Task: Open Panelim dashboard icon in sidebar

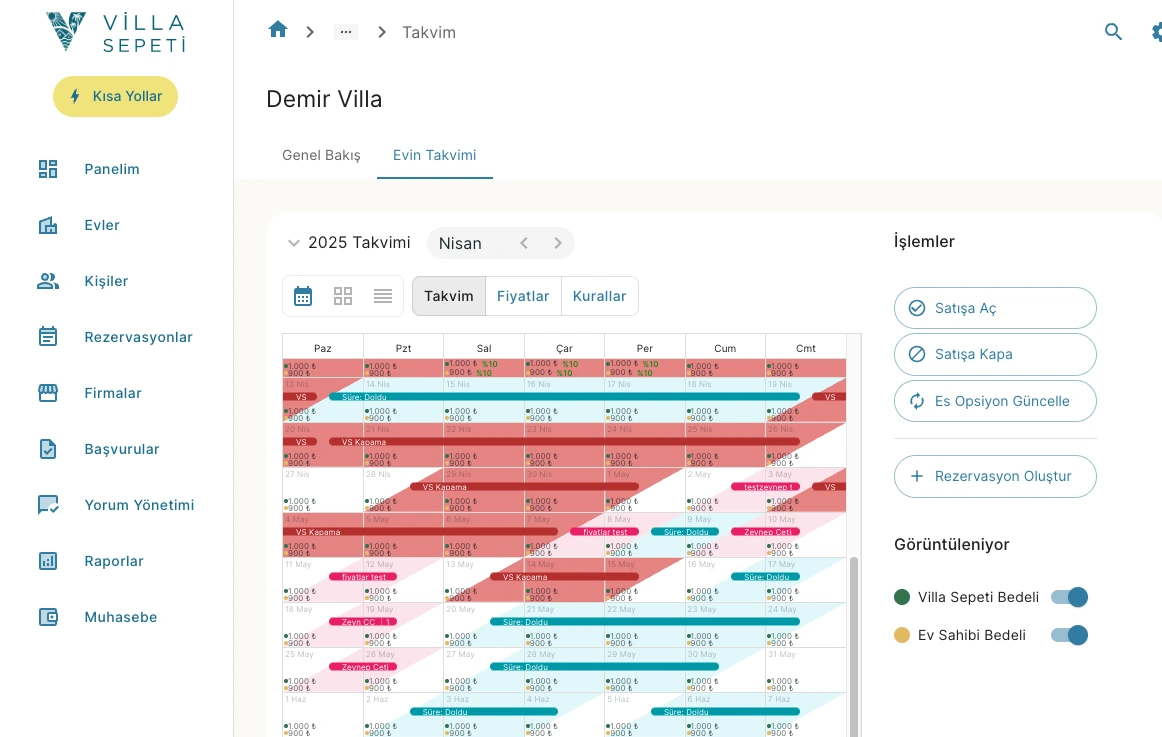Action: (x=48, y=169)
